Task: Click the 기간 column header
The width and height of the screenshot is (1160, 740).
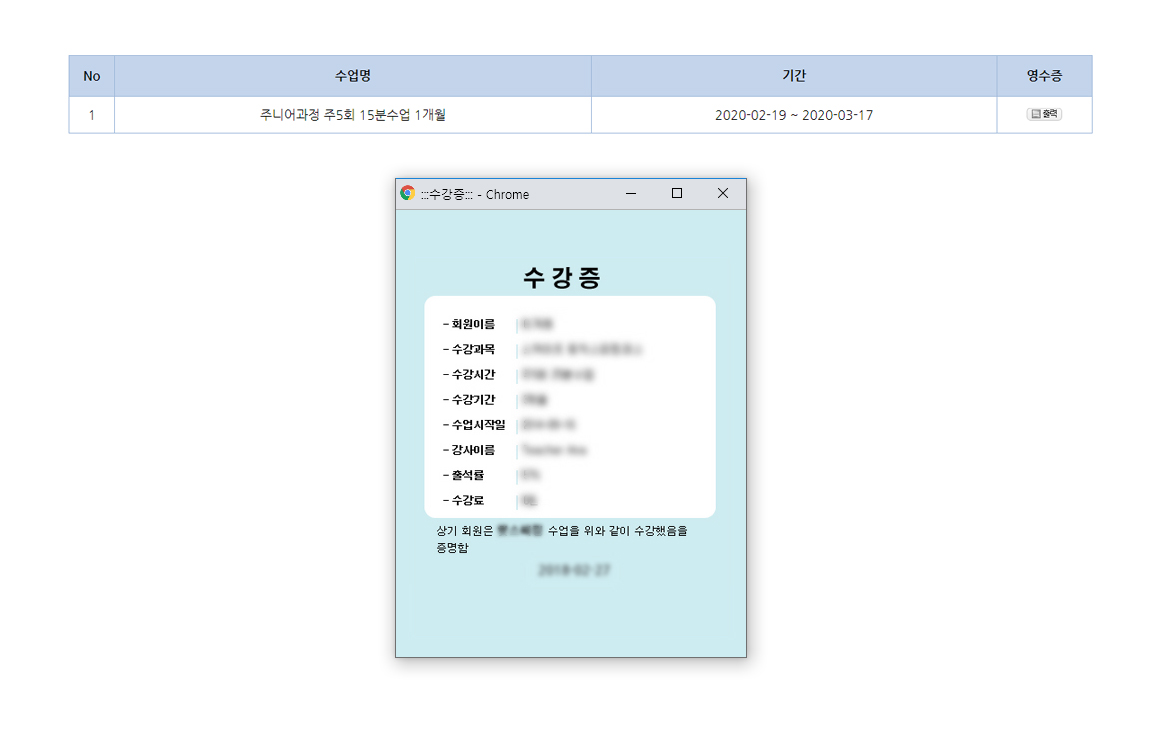Action: (793, 76)
